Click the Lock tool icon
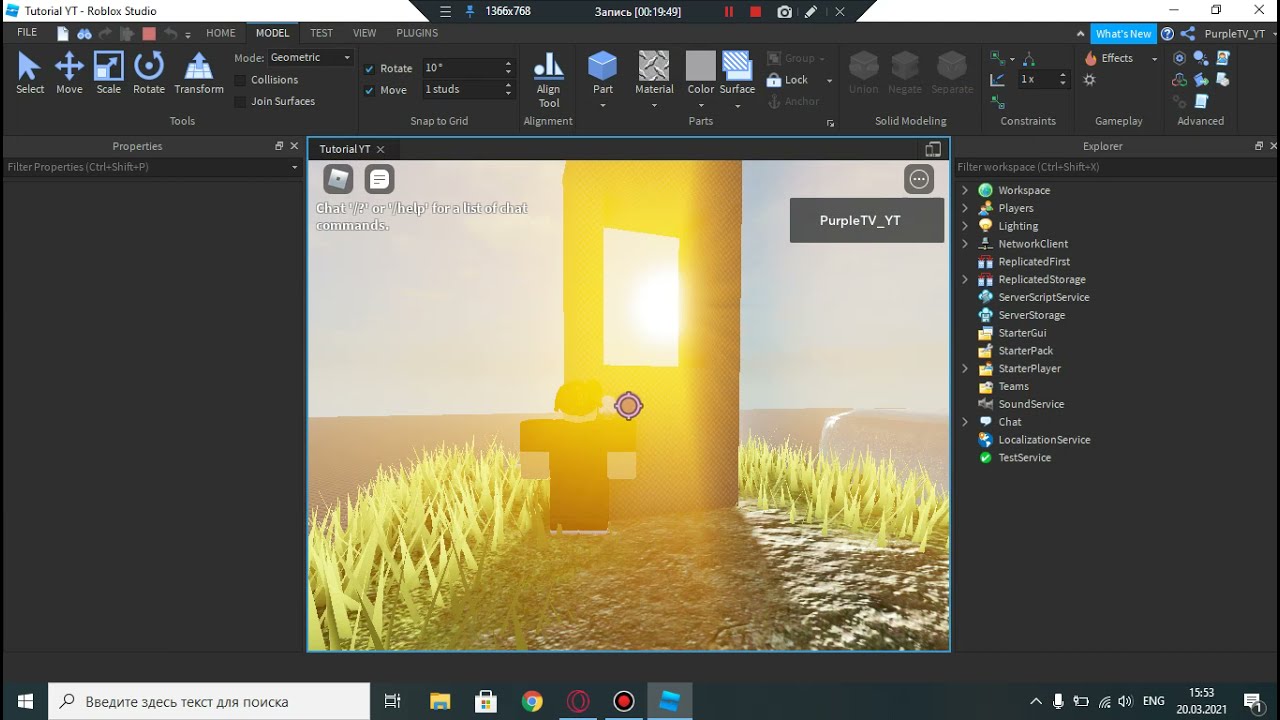The image size is (1280, 720). click(x=774, y=80)
